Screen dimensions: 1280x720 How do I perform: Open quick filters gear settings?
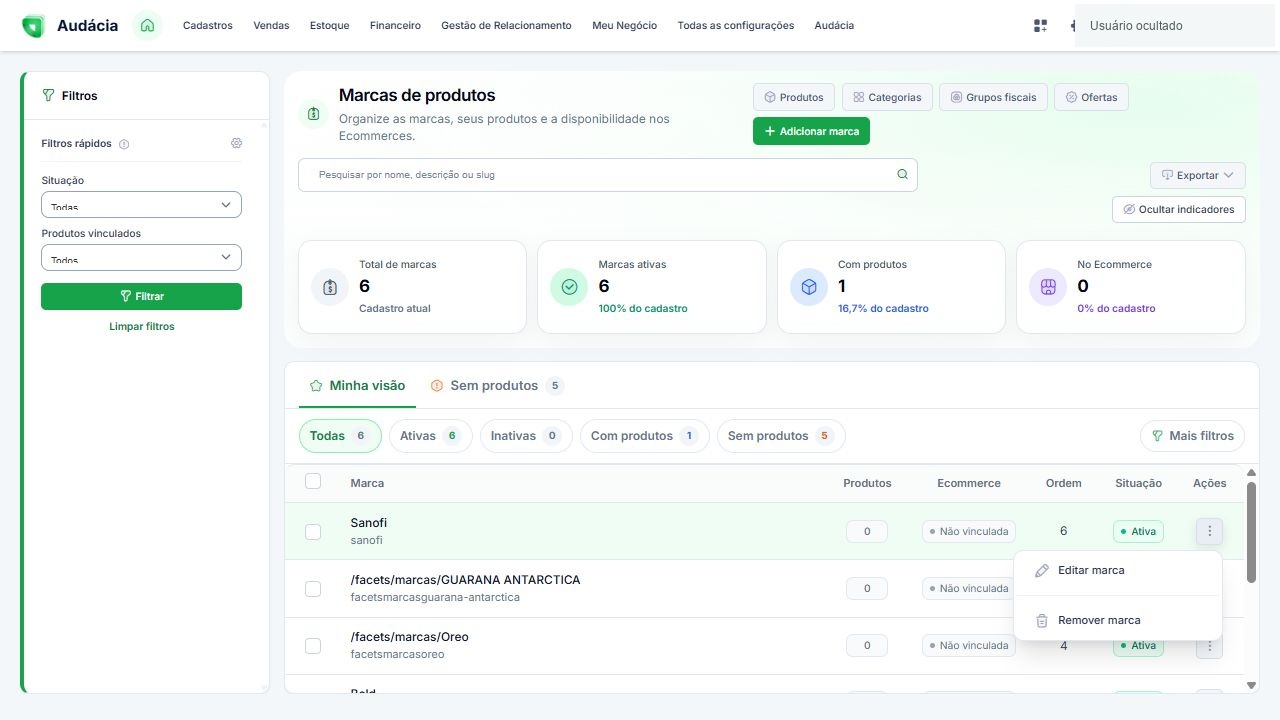236,143
